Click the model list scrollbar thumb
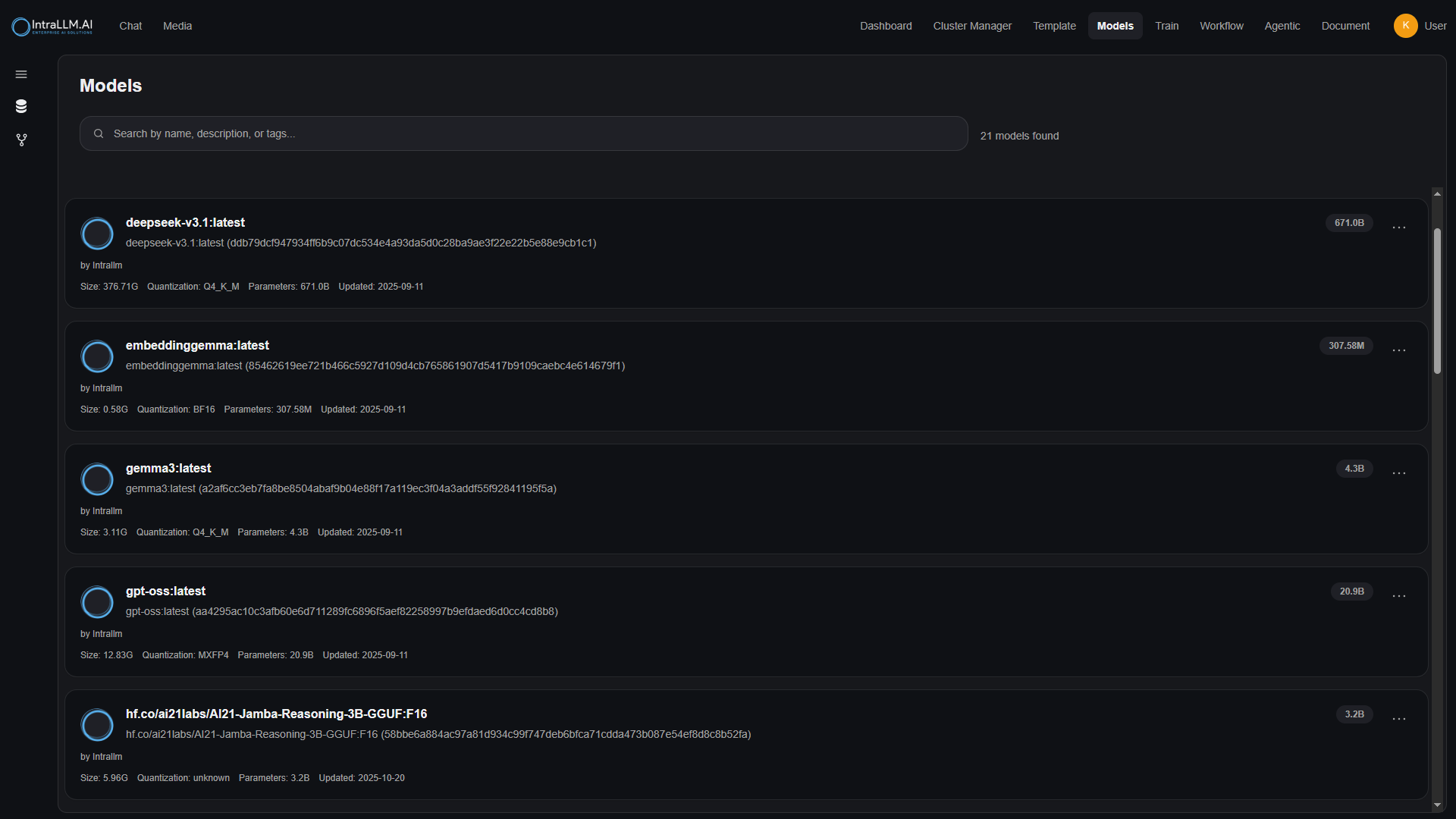 1436,300
